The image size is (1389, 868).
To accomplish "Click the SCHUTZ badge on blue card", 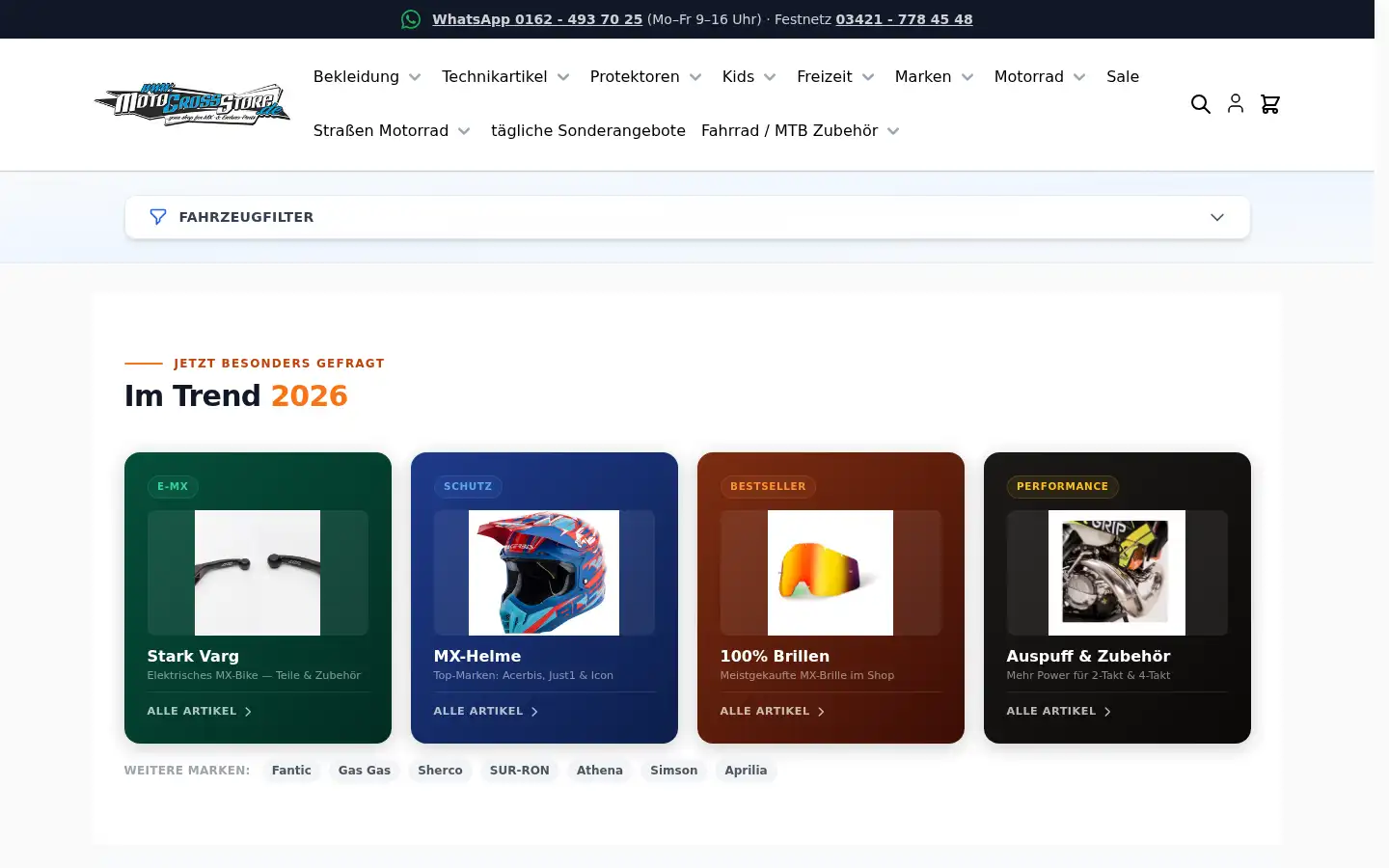I will pyautogui.click(x=468, y=486).
